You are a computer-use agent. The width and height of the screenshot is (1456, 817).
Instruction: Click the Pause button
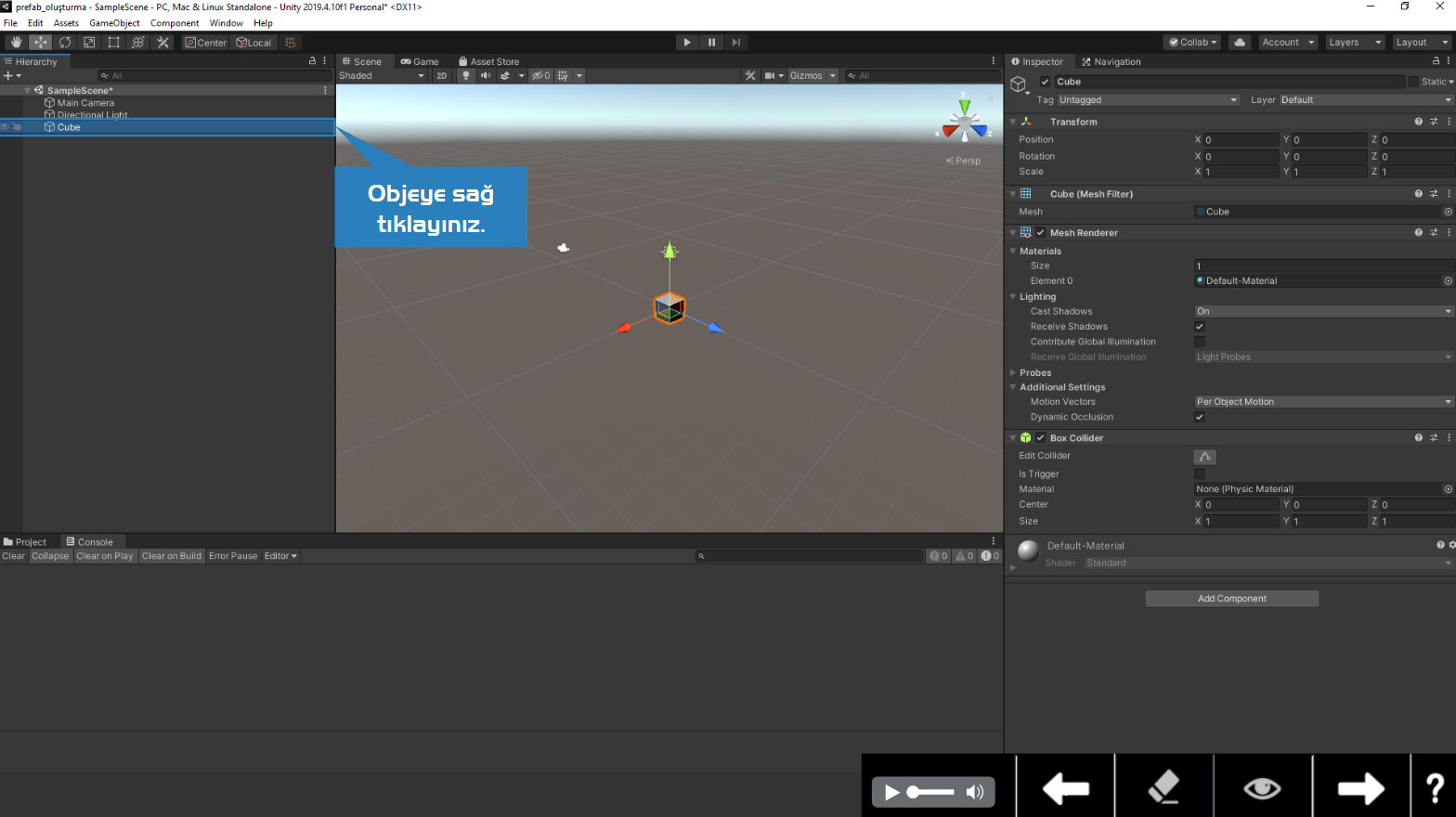pos(711,43)
